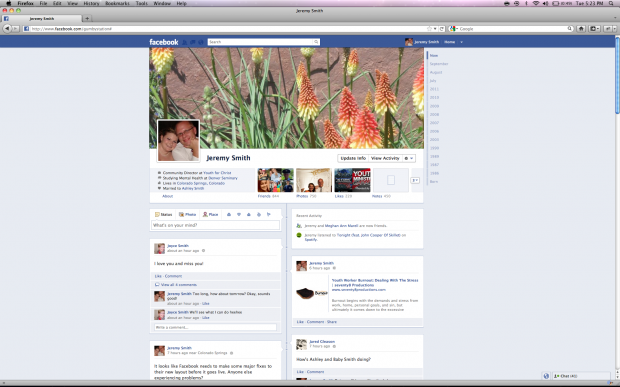The height and width of the screenshot is (387, 620).
Task: Open the Google search engine dropdown
Action: pyautogui.click(x=453, y=29)
